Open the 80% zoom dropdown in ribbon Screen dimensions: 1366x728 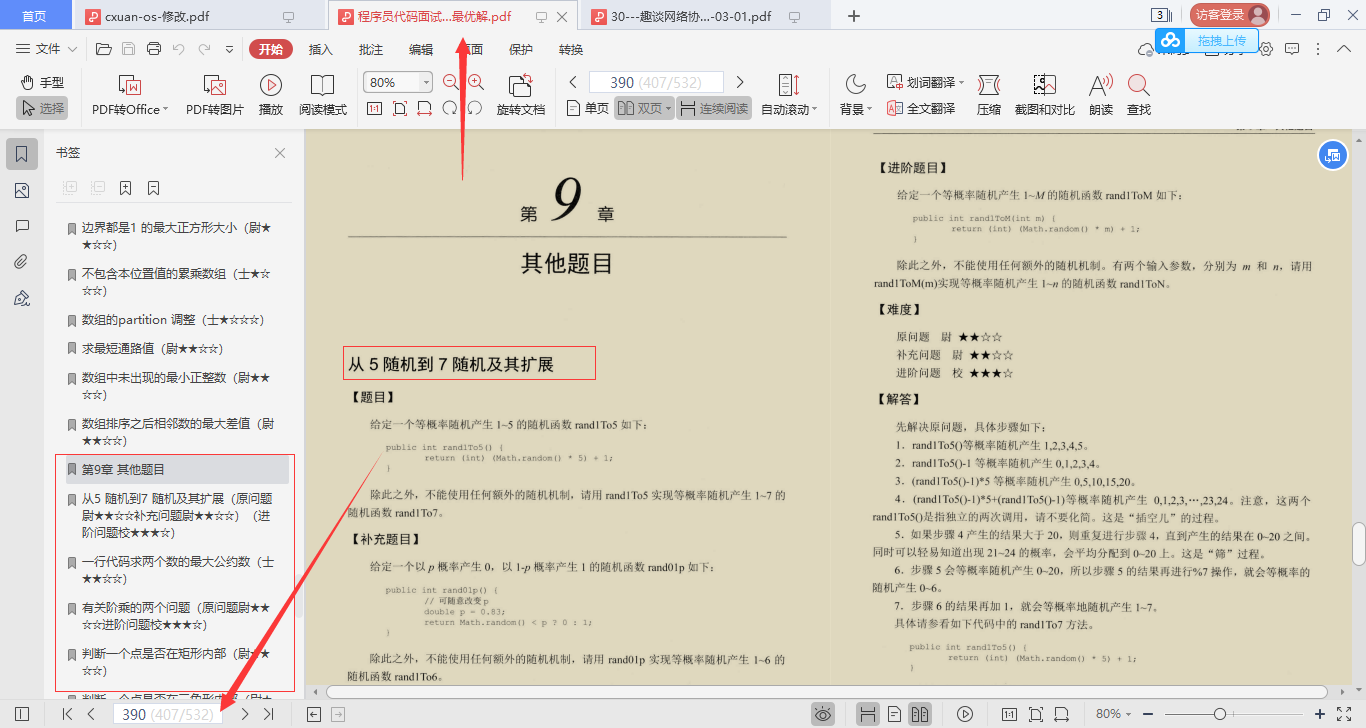[427, 82]
